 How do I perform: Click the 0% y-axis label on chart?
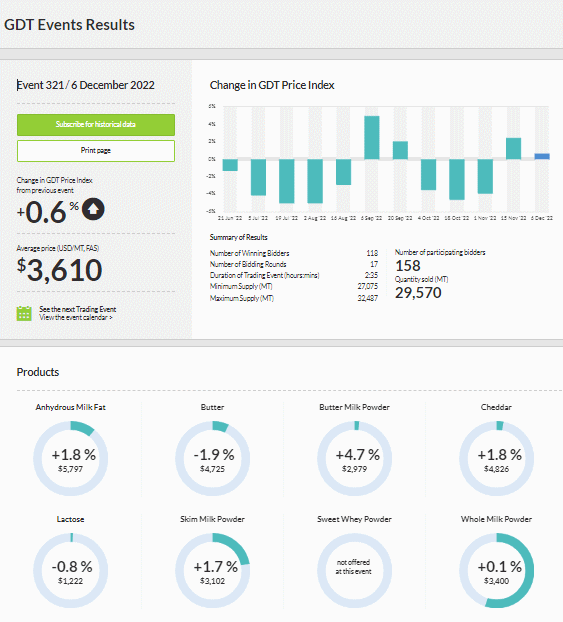click(x=212, y=159)
